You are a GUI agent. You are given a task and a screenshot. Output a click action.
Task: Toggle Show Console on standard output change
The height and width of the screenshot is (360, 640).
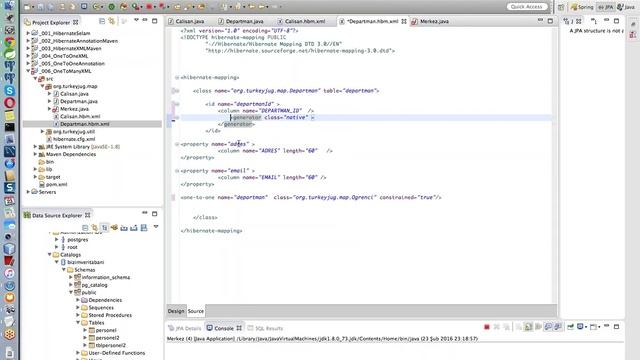[x=548, y=327]
